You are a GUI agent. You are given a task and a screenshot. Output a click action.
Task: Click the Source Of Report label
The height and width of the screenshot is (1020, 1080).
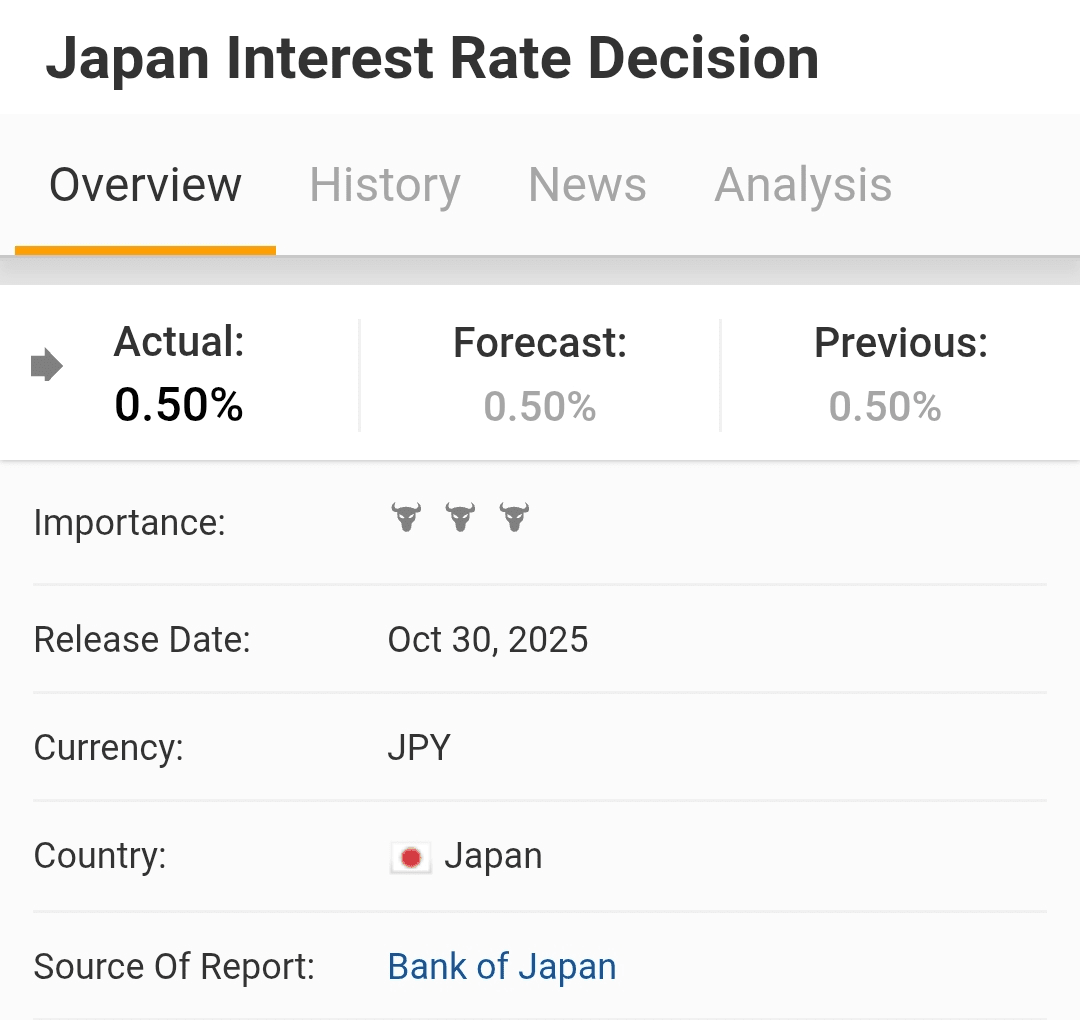[x=174, y=966]
